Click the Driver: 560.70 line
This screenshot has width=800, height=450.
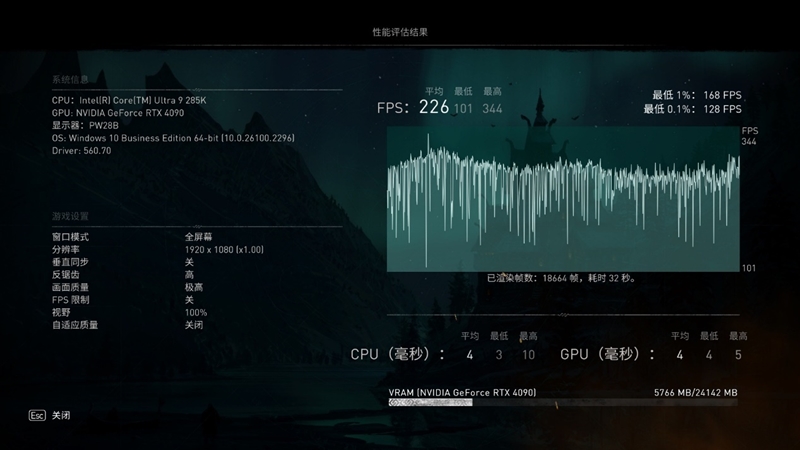(x=81, y=151)
